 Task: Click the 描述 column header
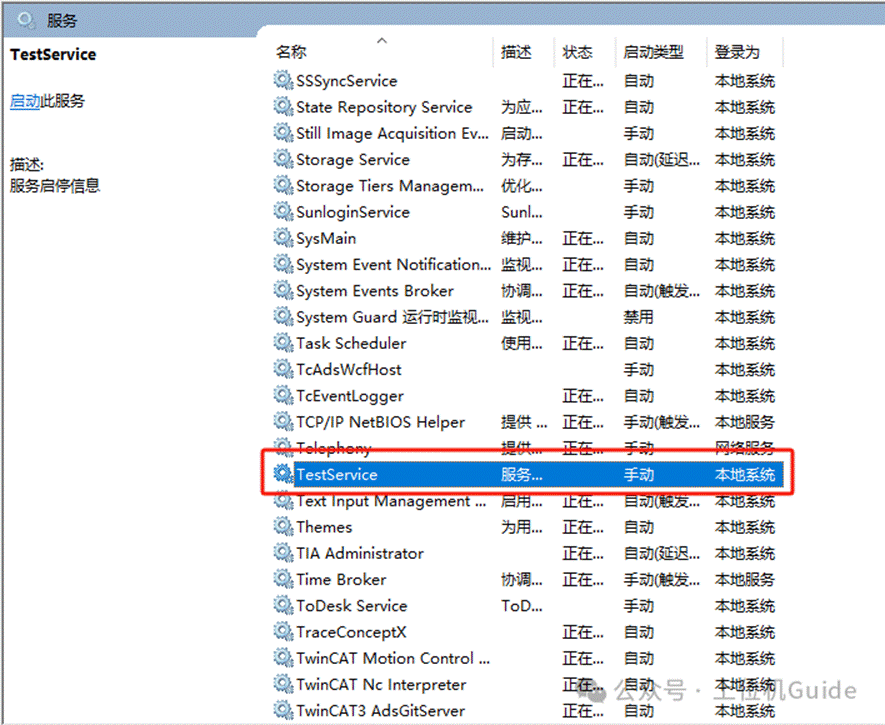516,52
